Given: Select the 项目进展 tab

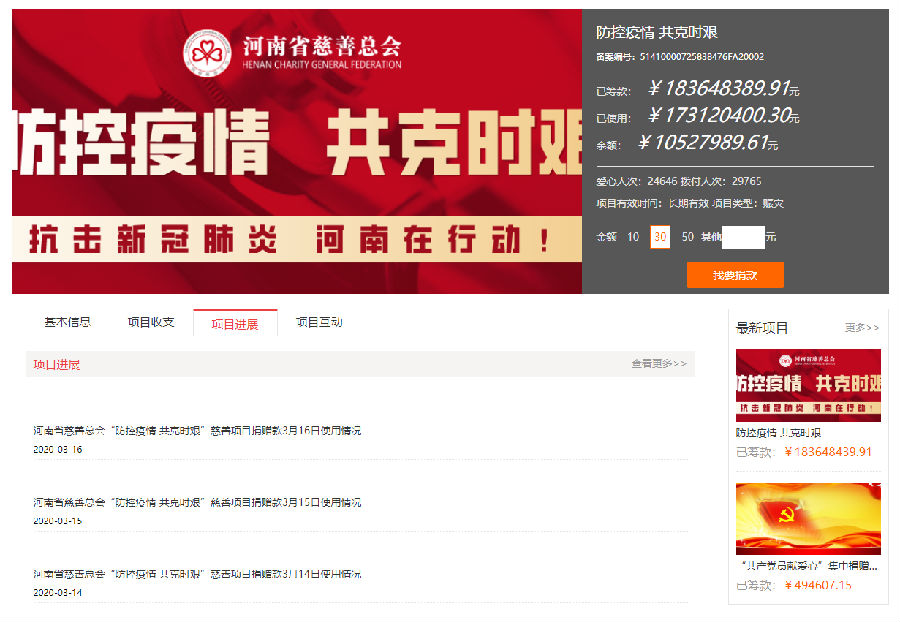Looking at the screenshot, I should (235, 323).
